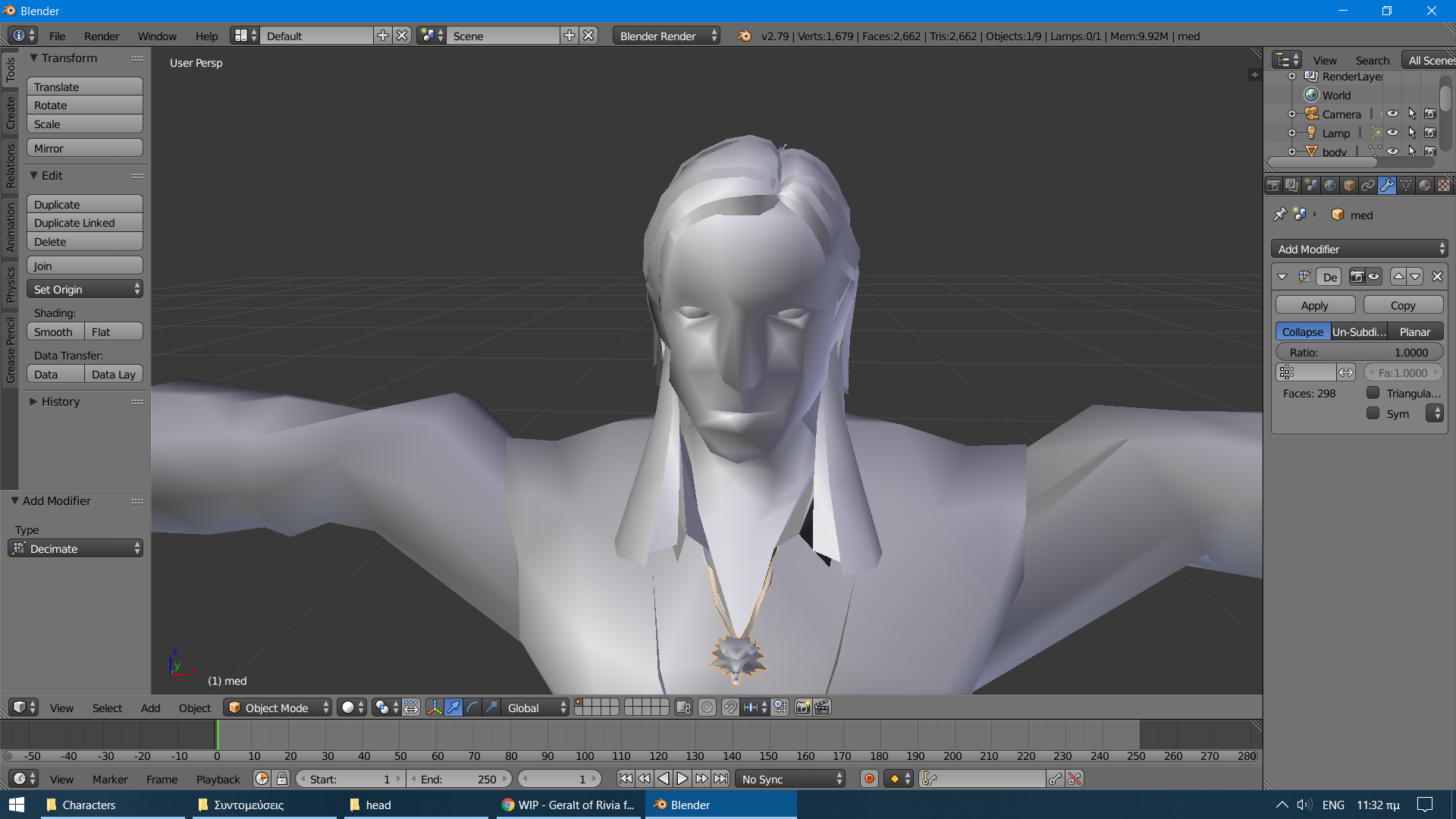
Task: Switch to the Physics tab
Action: pos(10,284)
